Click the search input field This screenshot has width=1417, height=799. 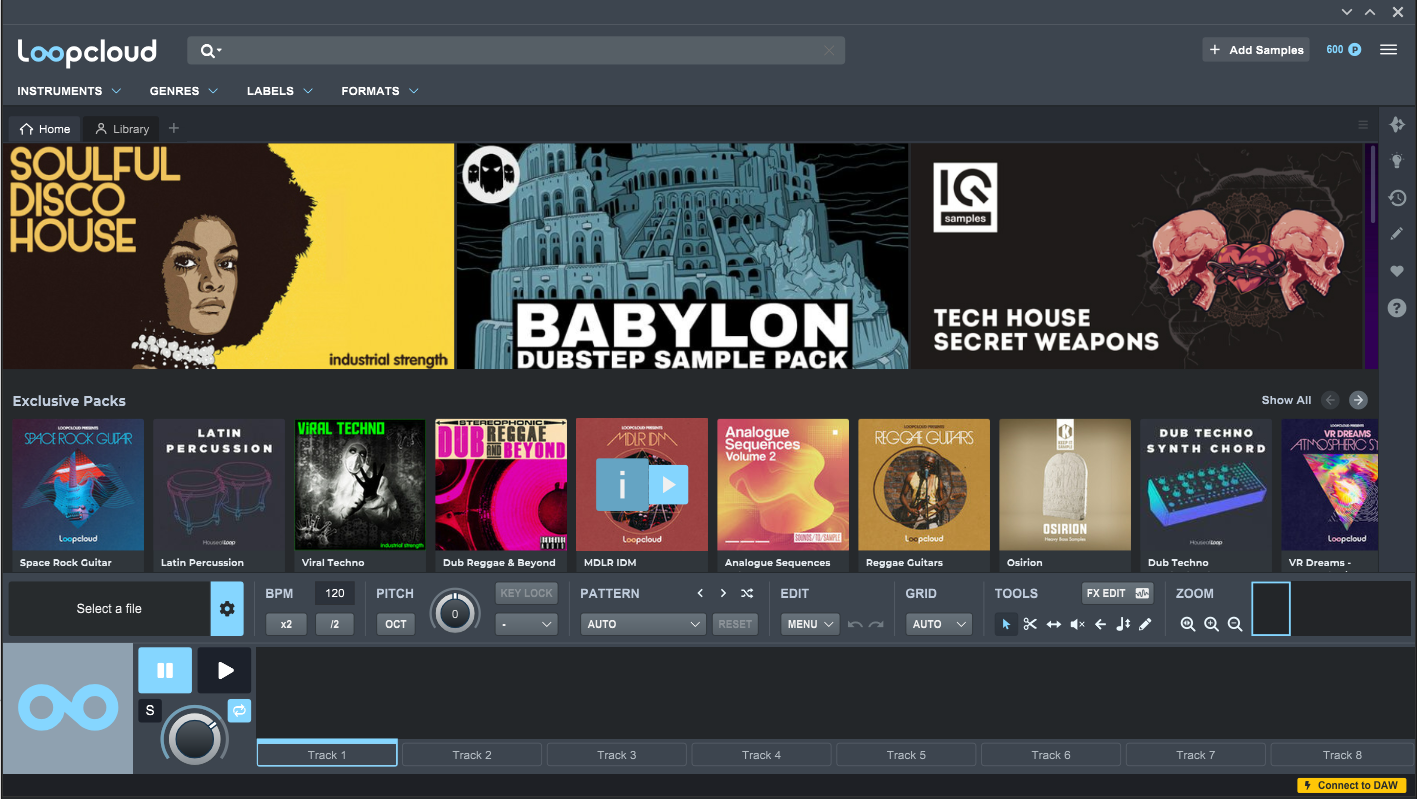pos(516,51)
